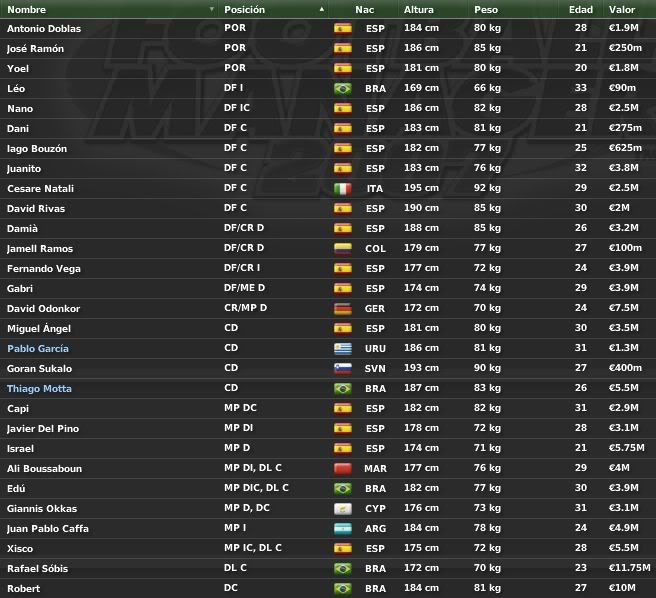Click Morocco flag in Ali Boussaboun row
The image size is (656, 598).
point(343,468)
